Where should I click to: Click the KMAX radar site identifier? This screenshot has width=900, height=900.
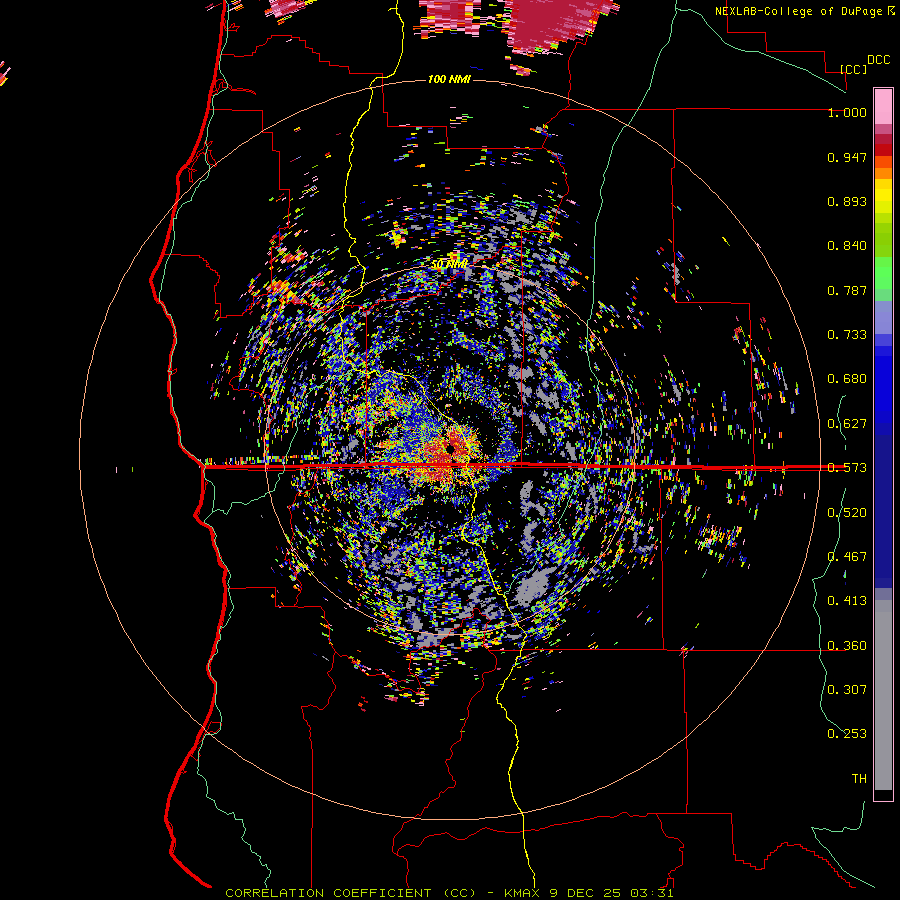(x=523, y=893)
